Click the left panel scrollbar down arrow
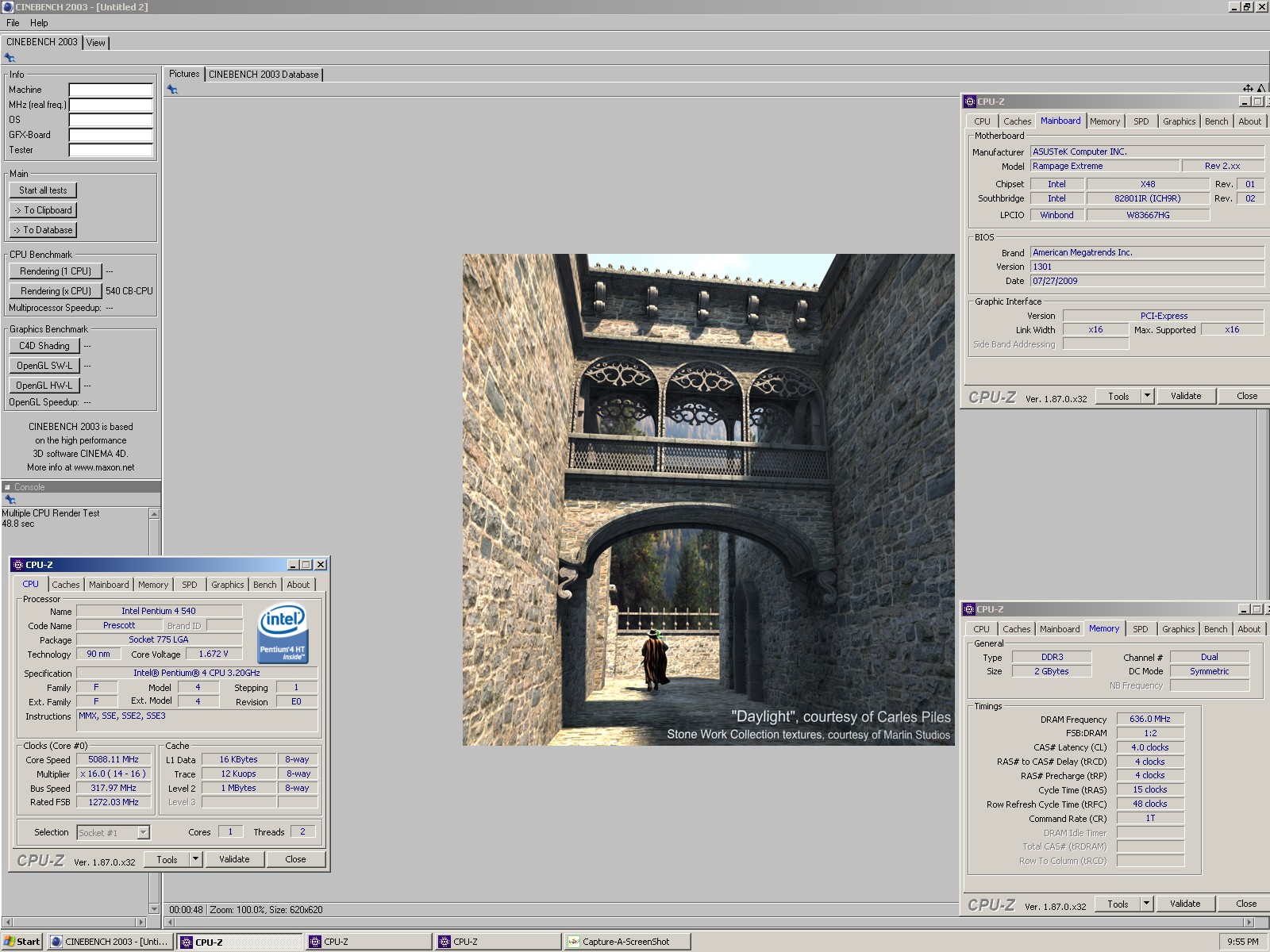Viewport: 1270px width, 952px height. click(x=154, y=908)
